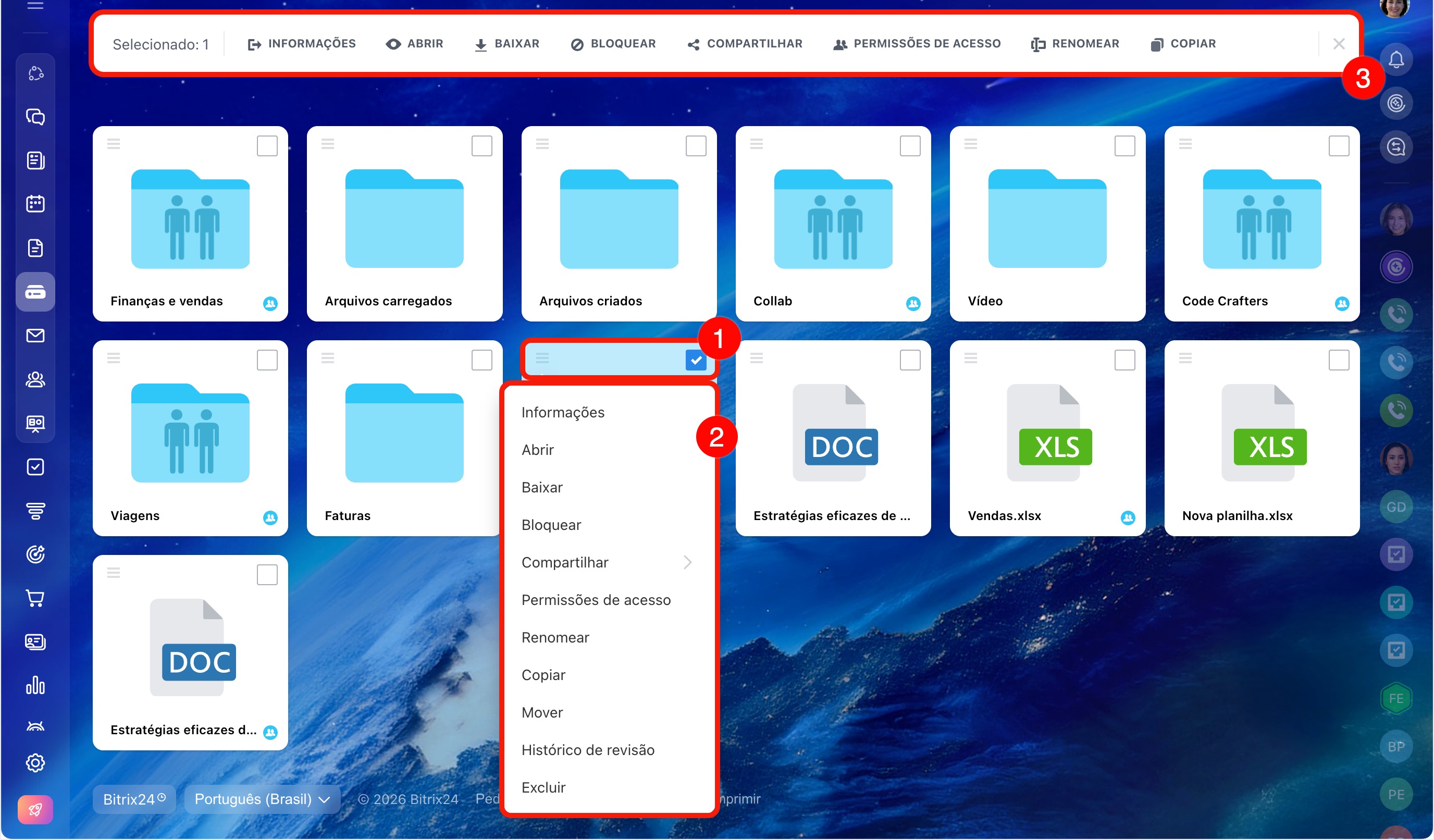Expand the Compartilhar submenu arrow

point(687,562)
